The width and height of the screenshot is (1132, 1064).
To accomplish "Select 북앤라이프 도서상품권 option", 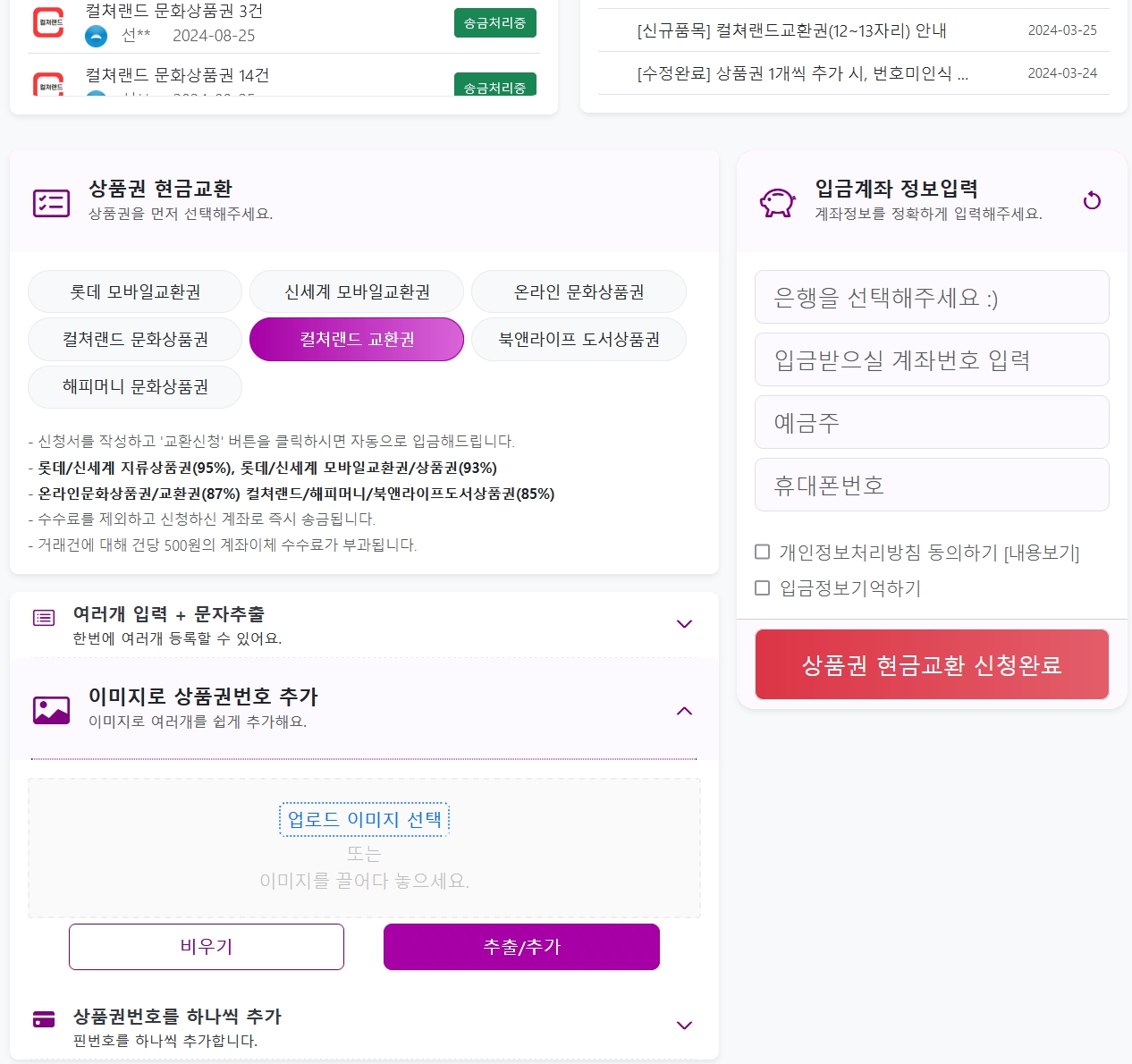I will 579,339.
